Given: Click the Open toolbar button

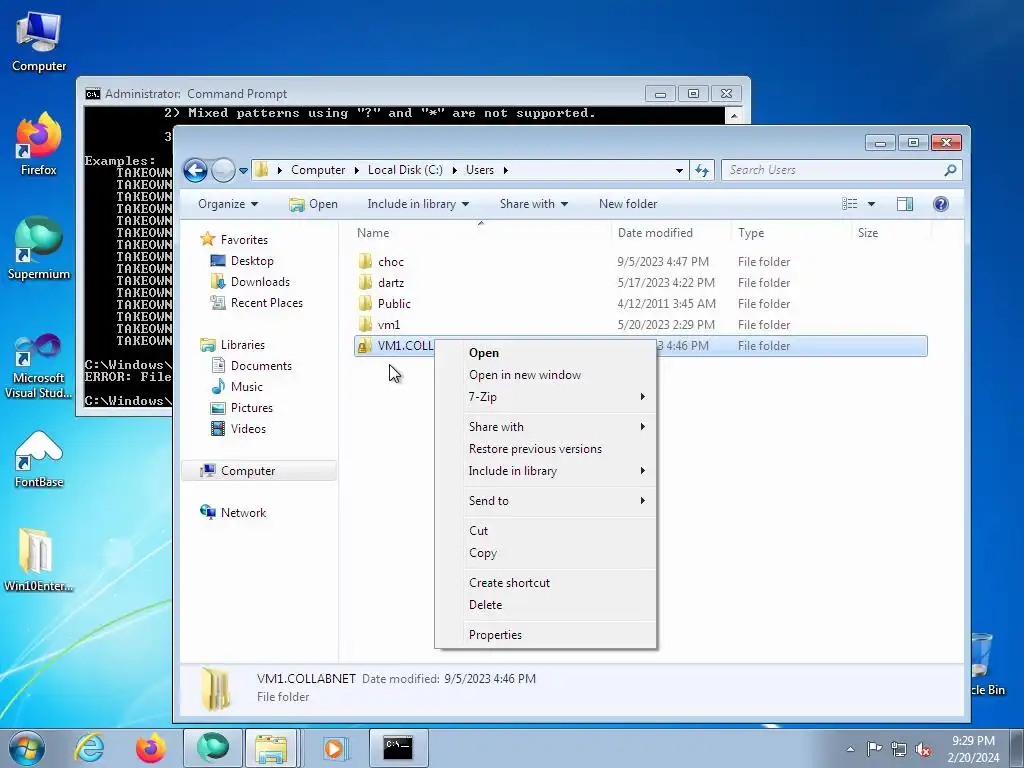Looking at the screenshot, I should pos(313,204).
